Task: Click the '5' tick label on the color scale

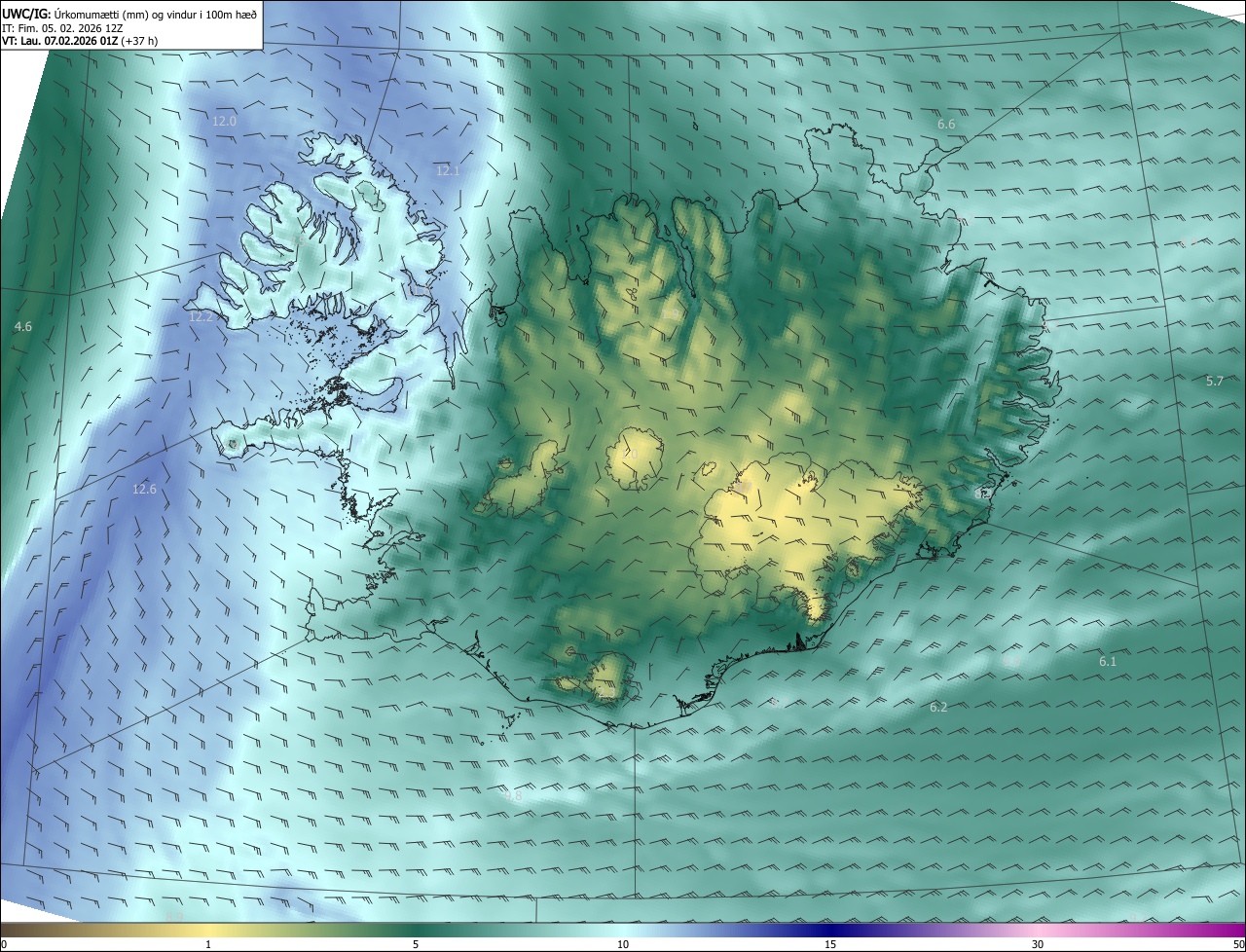Action: point(416,945)
